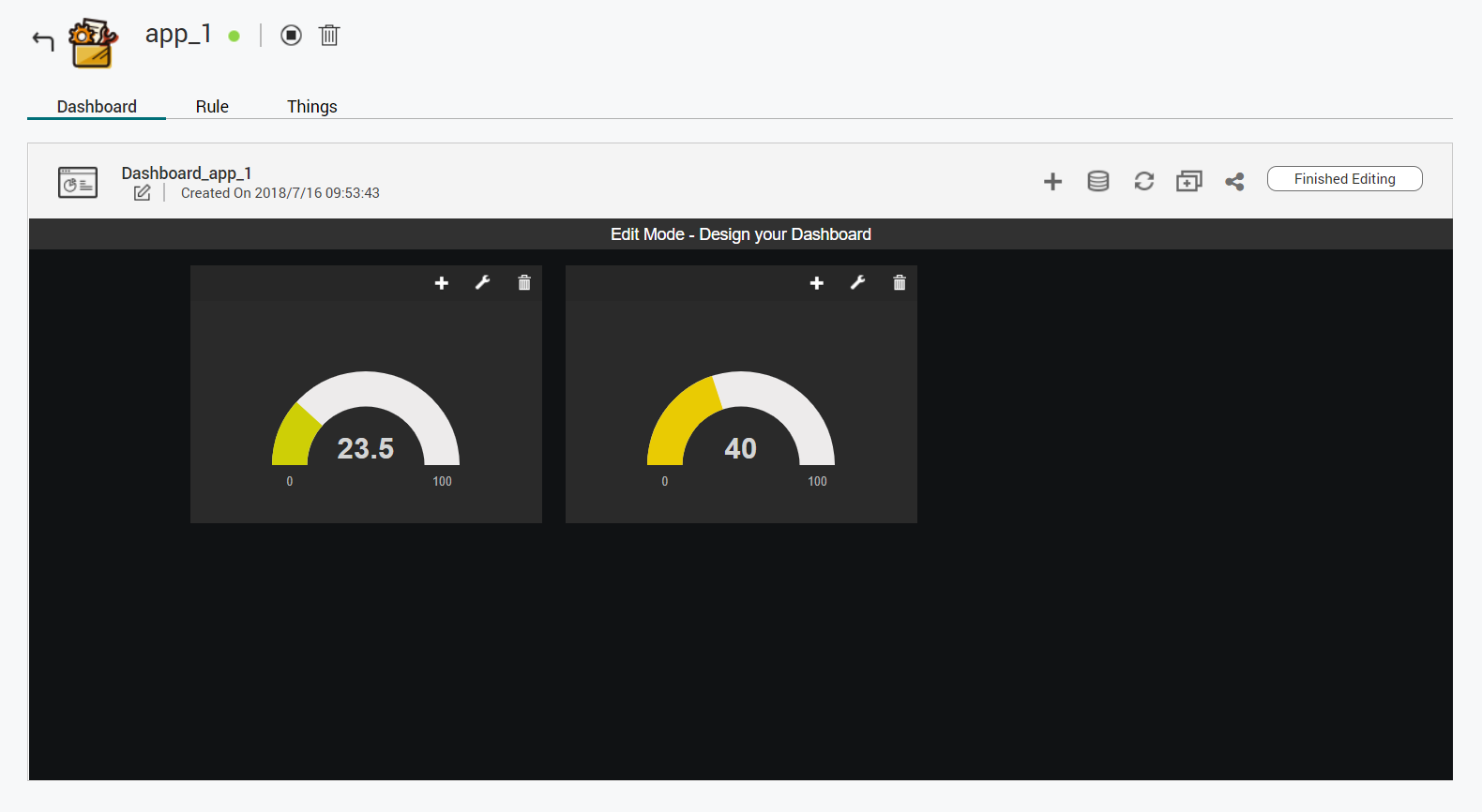1482x812 pixels.
Task: Click the back arrow icon
Action: pos(43,40)
